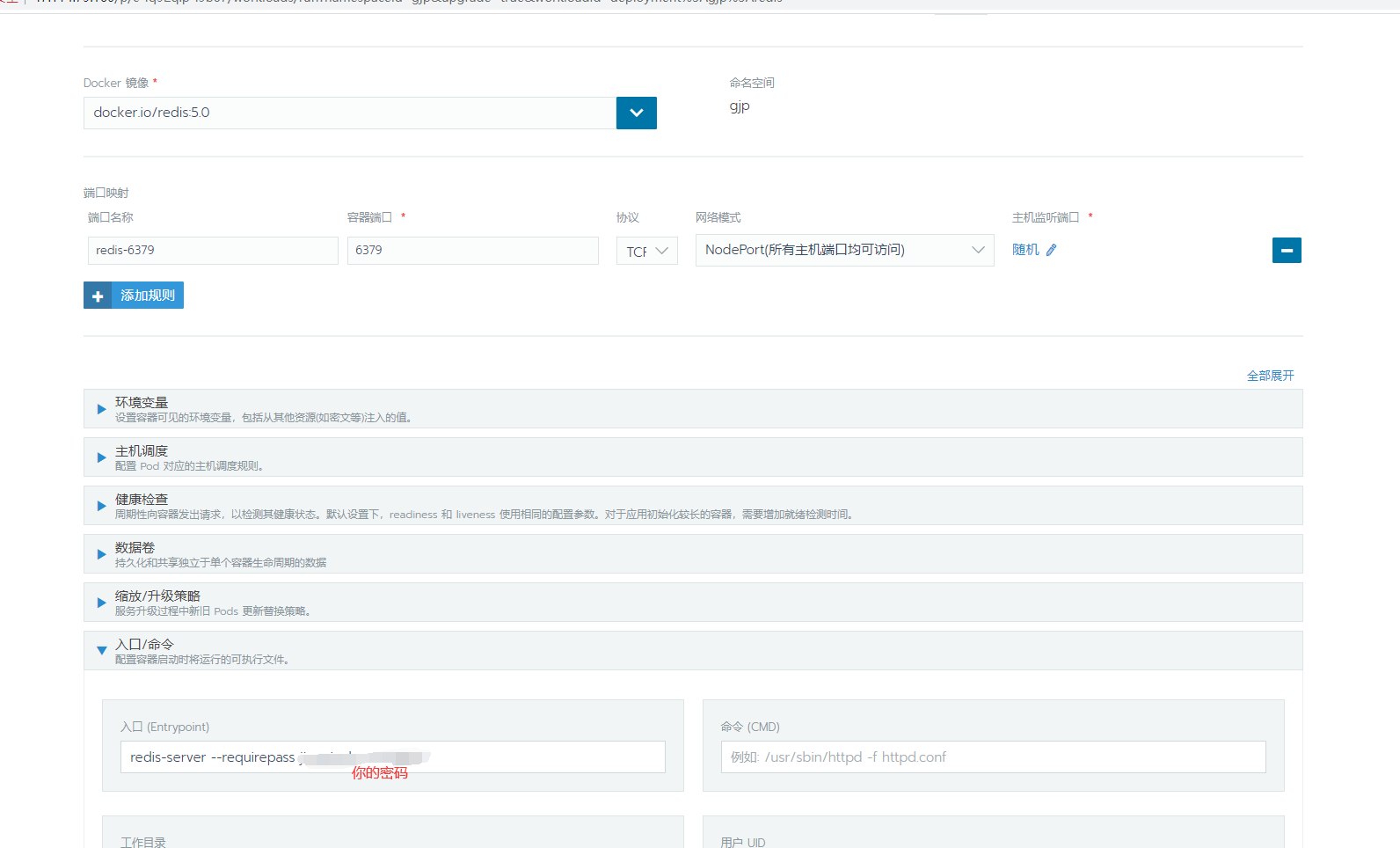Viewport: 1400px width, 848px height.
Task: Edit the docker.io/redis:5.0 image field
Action: pyautogui.click(x=350, y=113)
